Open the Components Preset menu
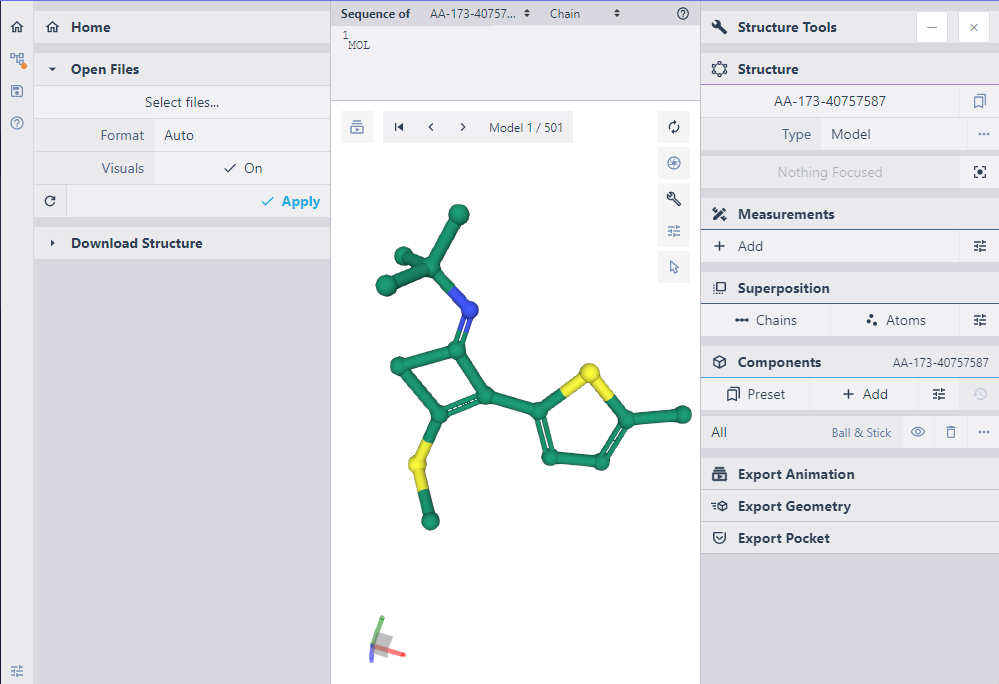This screenshot has width=999, height=684. [755, 394]
